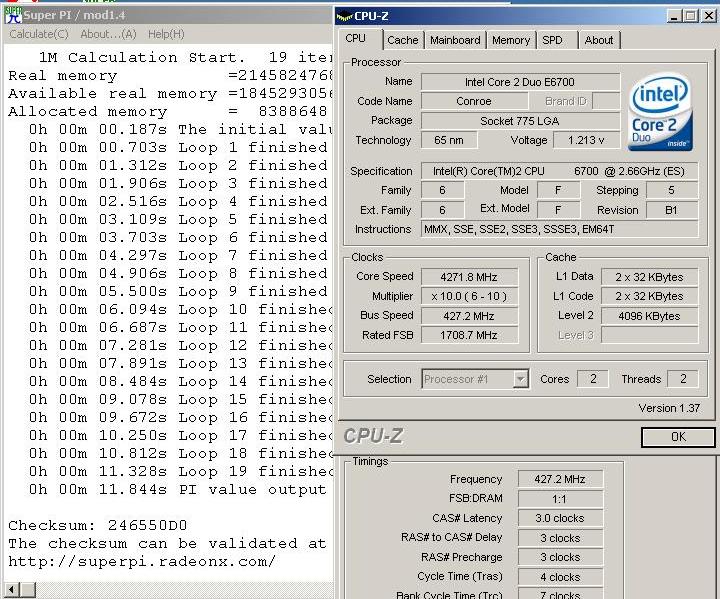Click the Super PI app icon in title bar
This screenshot has height=599, width=720.
(x=13, y=15)
